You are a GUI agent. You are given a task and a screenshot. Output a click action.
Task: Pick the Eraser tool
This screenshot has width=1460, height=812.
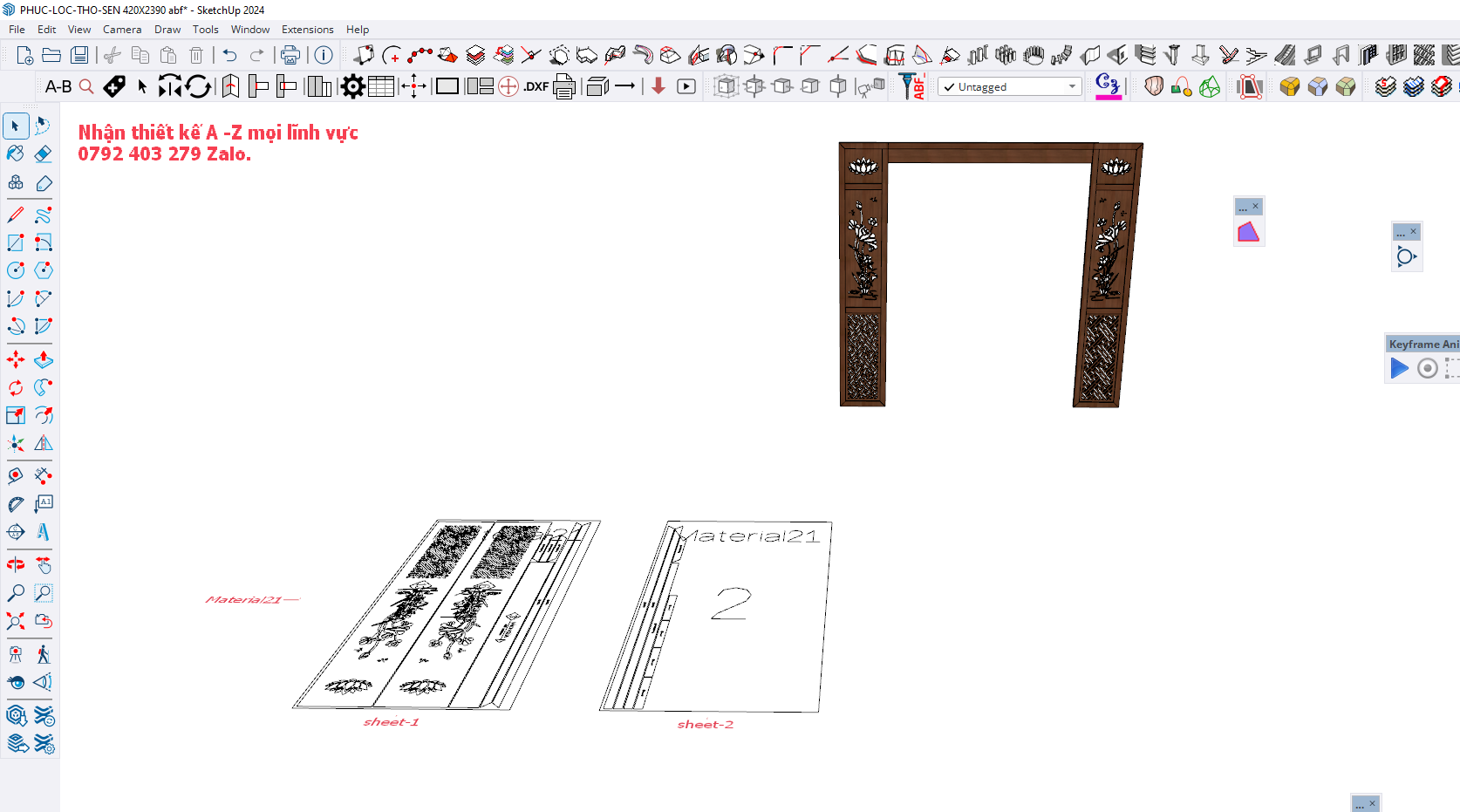(x=43, y=154)
